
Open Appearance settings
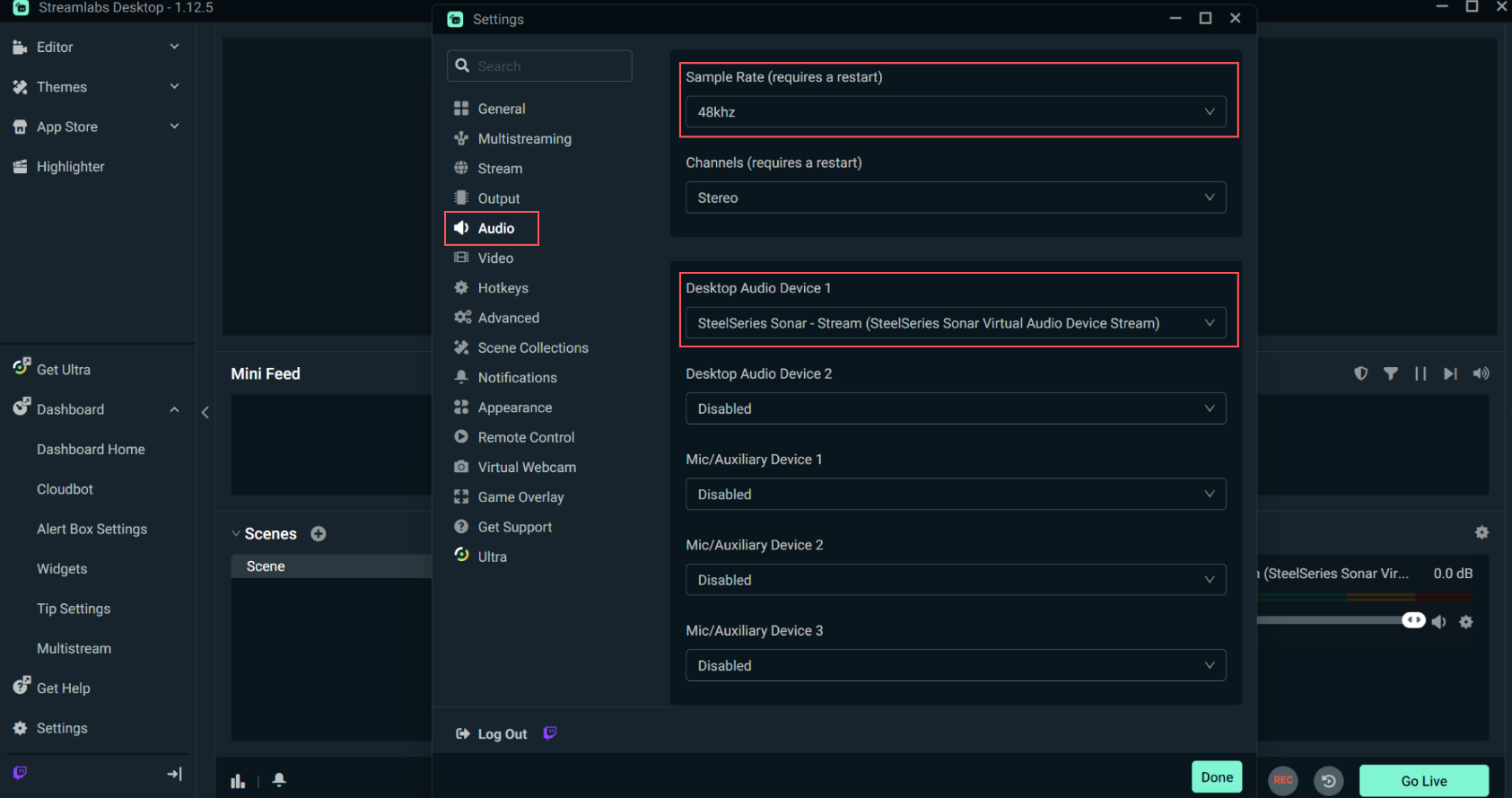(x=515, y=408)
